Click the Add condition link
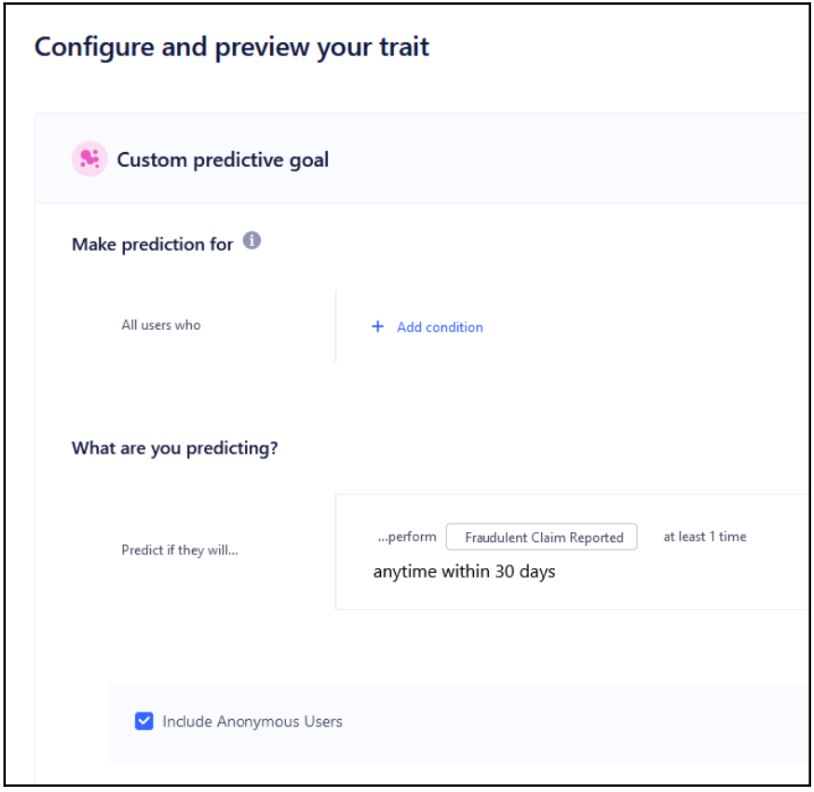This screenshot has width=814, height=792. [x=440, y=327]
